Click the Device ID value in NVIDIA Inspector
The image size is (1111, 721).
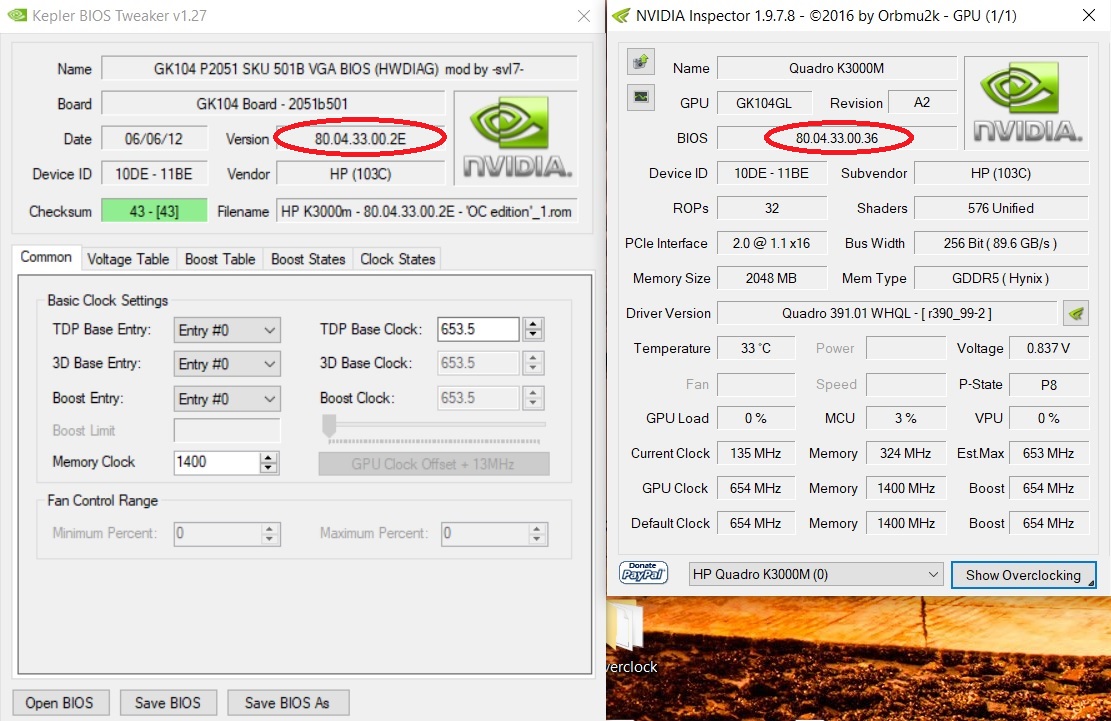point(772,174)
